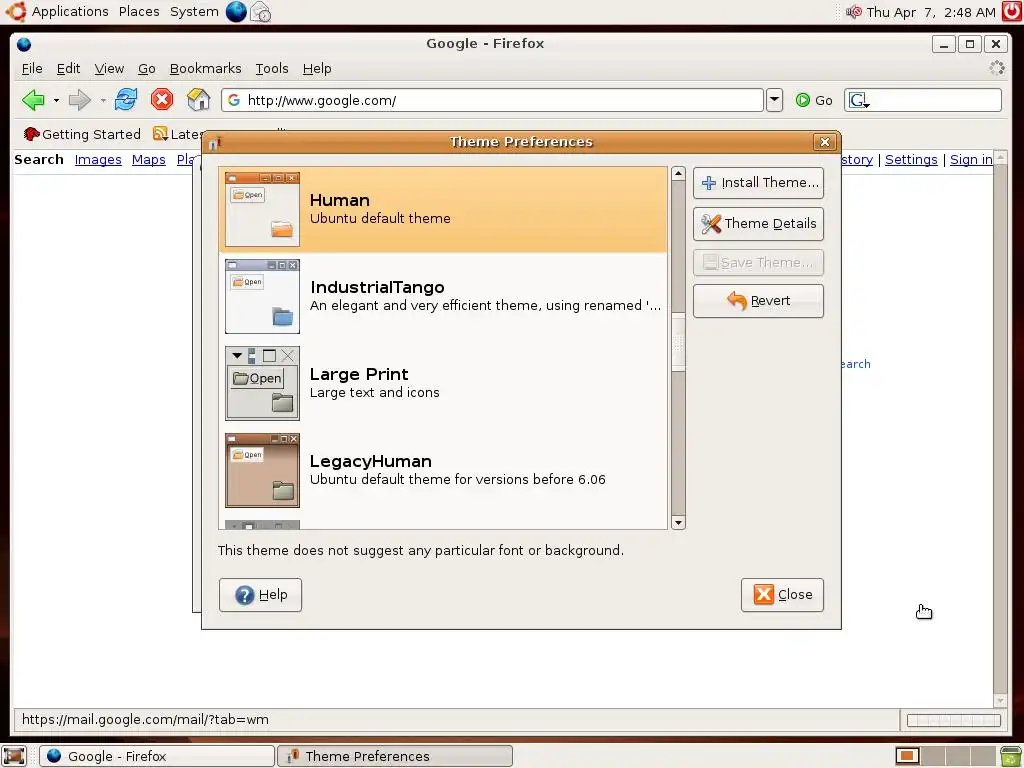Open Theme Details
The width and height of the screenshot is (1024, 768).
coord(758,223)
